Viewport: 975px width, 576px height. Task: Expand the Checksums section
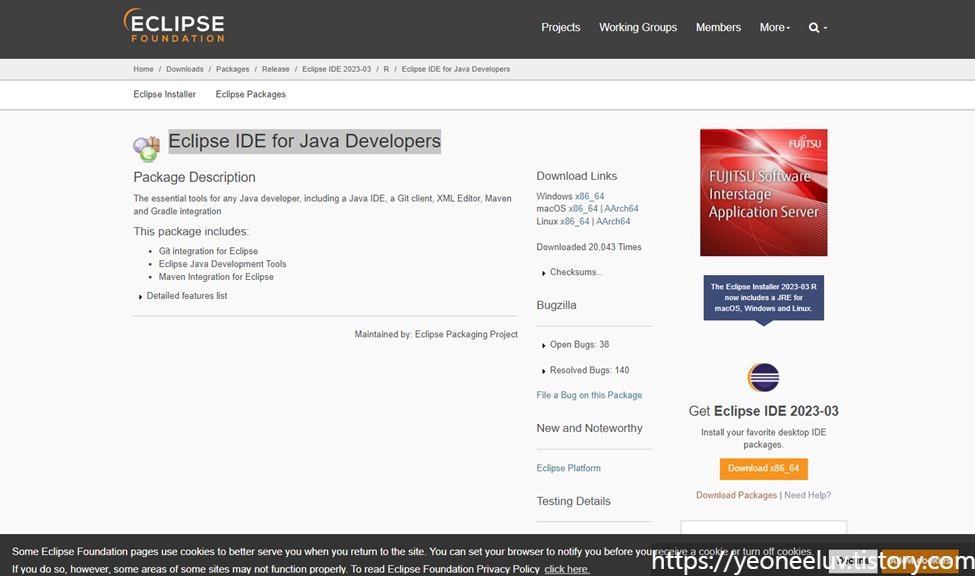(x=572, y=272)
